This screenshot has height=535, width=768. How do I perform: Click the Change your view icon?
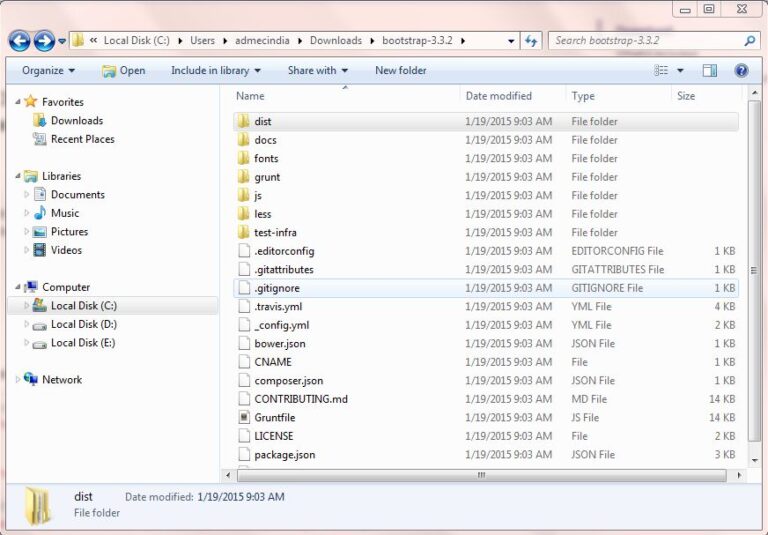coord(661,71)
